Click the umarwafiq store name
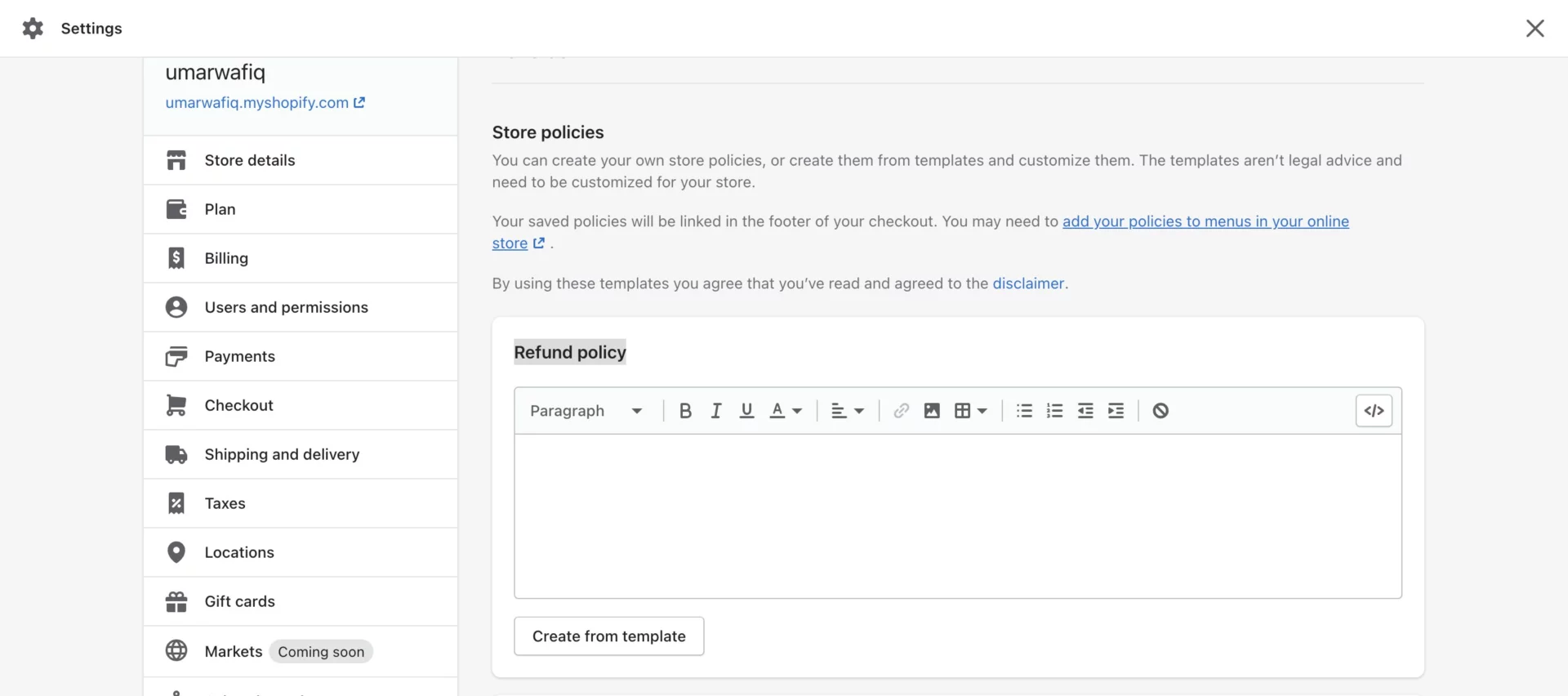 click(x=216, y=73)
